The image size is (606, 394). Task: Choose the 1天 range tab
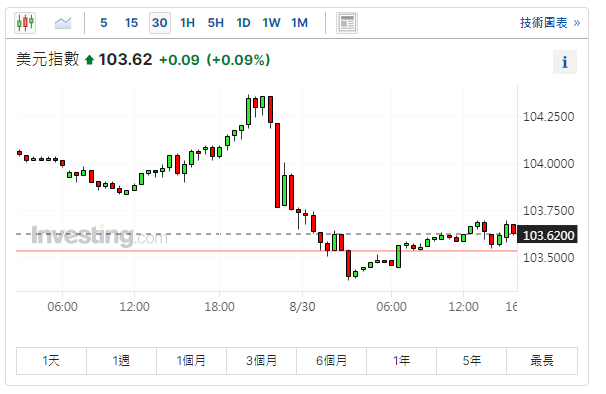pos(51,361)
